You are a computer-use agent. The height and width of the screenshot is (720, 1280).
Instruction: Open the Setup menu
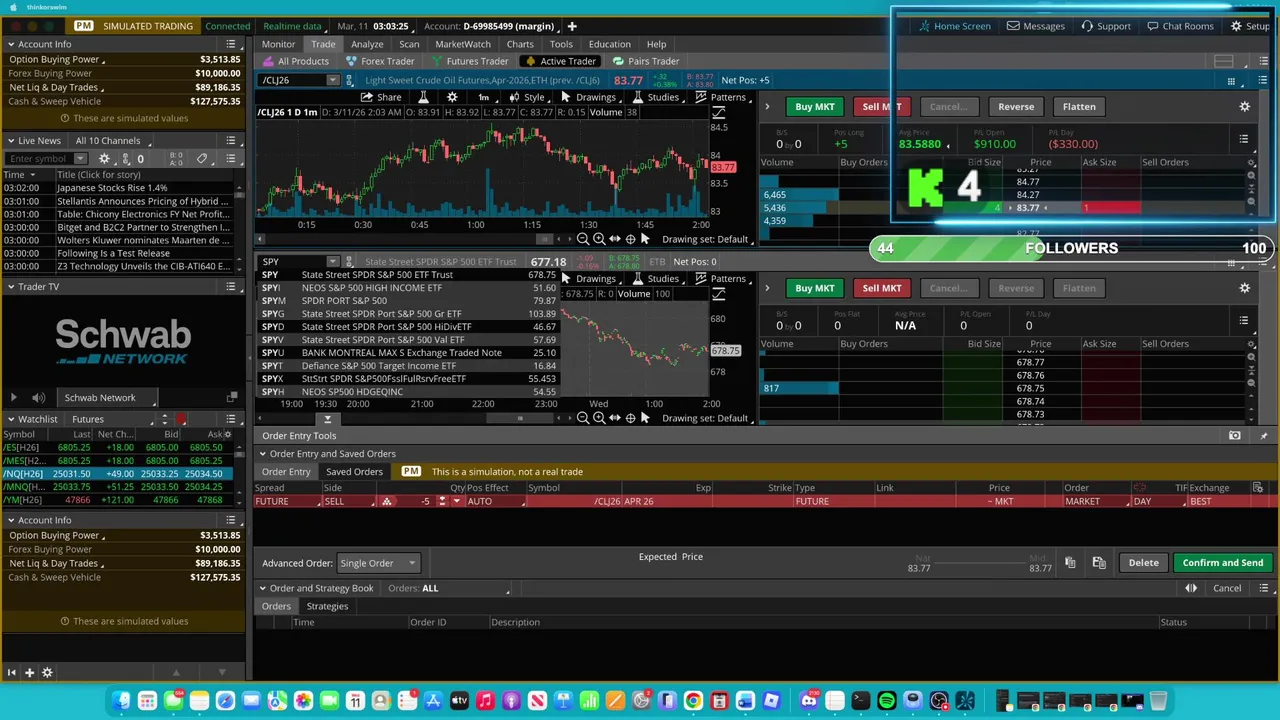pos(1250,26)
